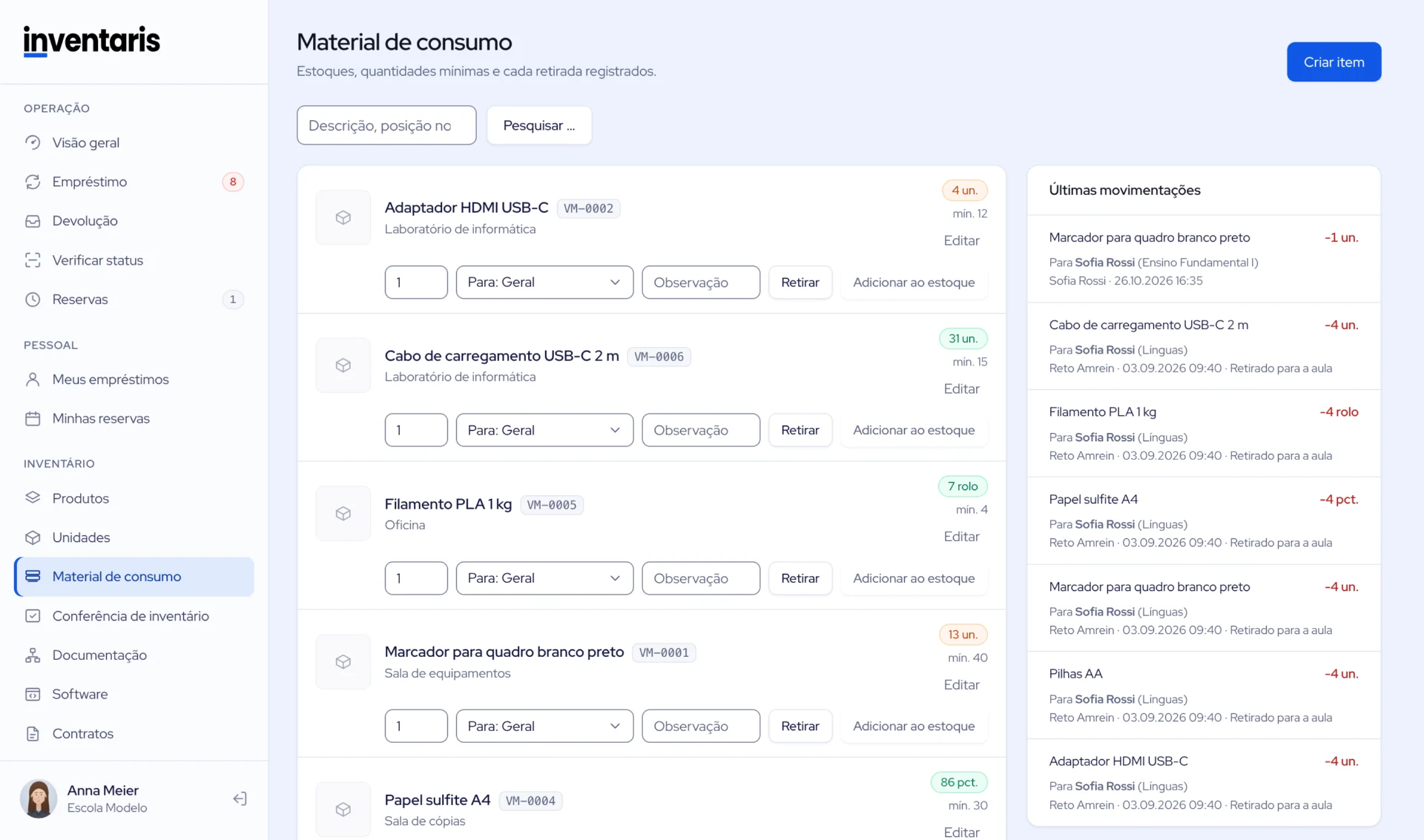Viewport: 1424px width, 840px height.
Task: Open the Para: Geral dropdown for Filamento PLA
Action: [544, 578]
